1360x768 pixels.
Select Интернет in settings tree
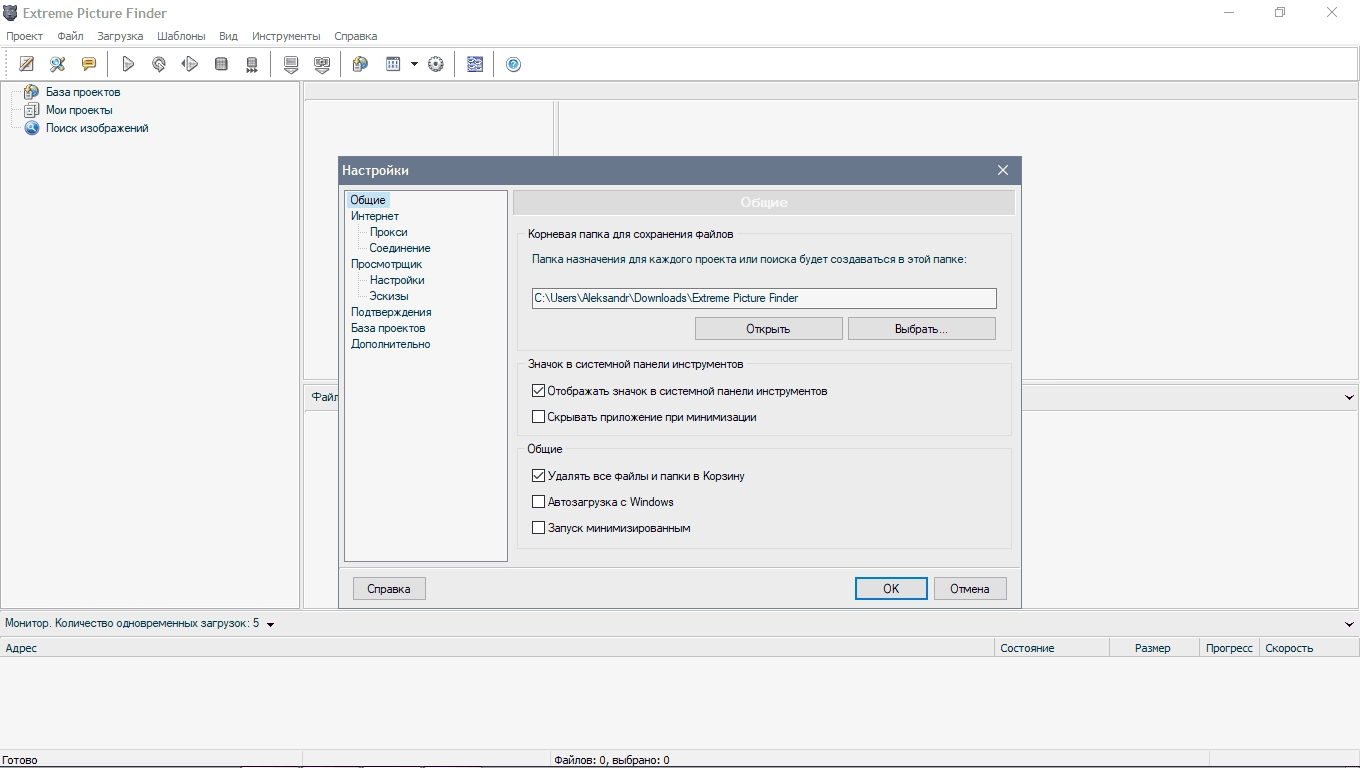click(x=375, y=216)
